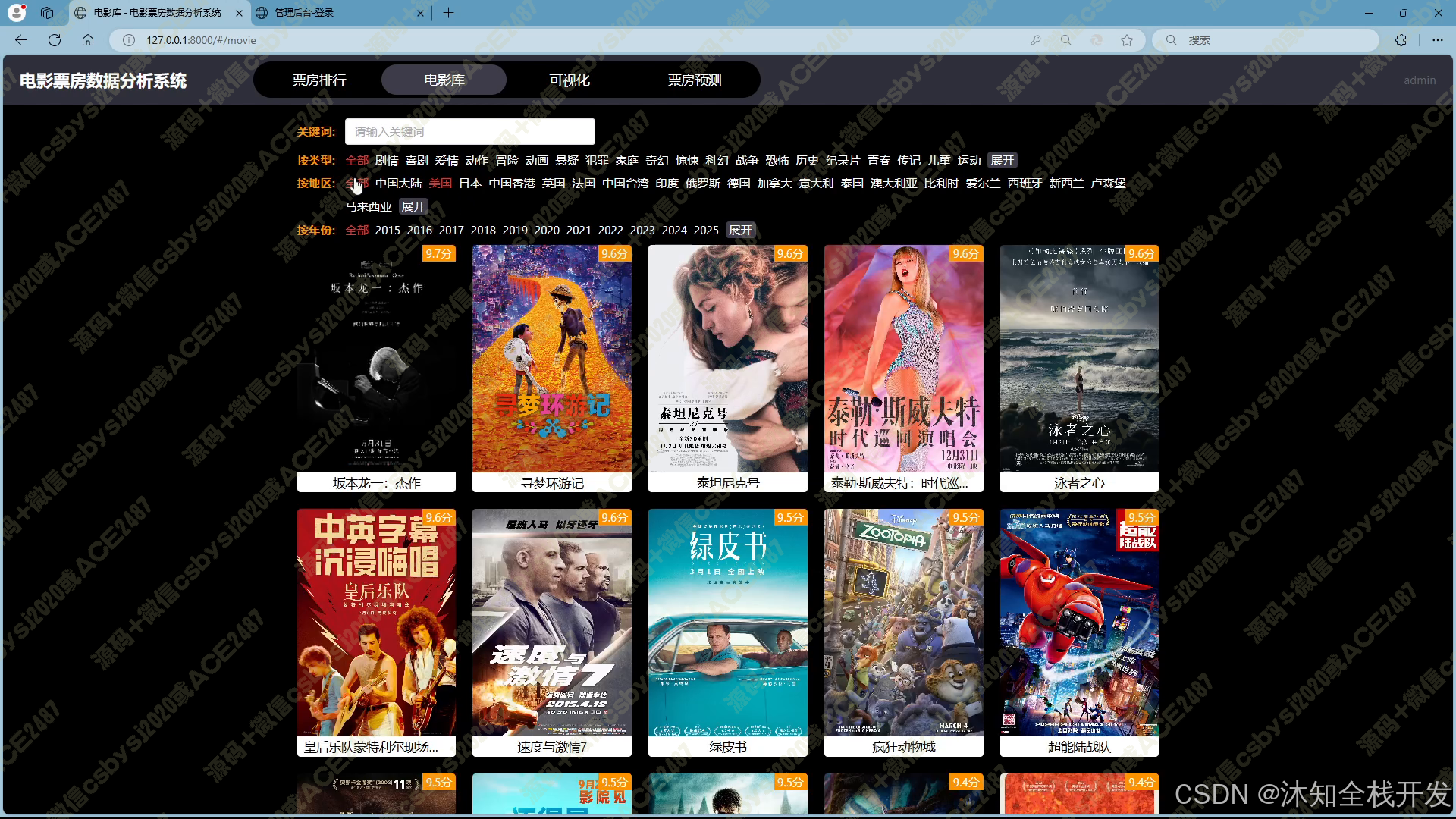Click the browser refresh icon
This screenshot has height=819, width=1456.
click(x=55, y=40)
